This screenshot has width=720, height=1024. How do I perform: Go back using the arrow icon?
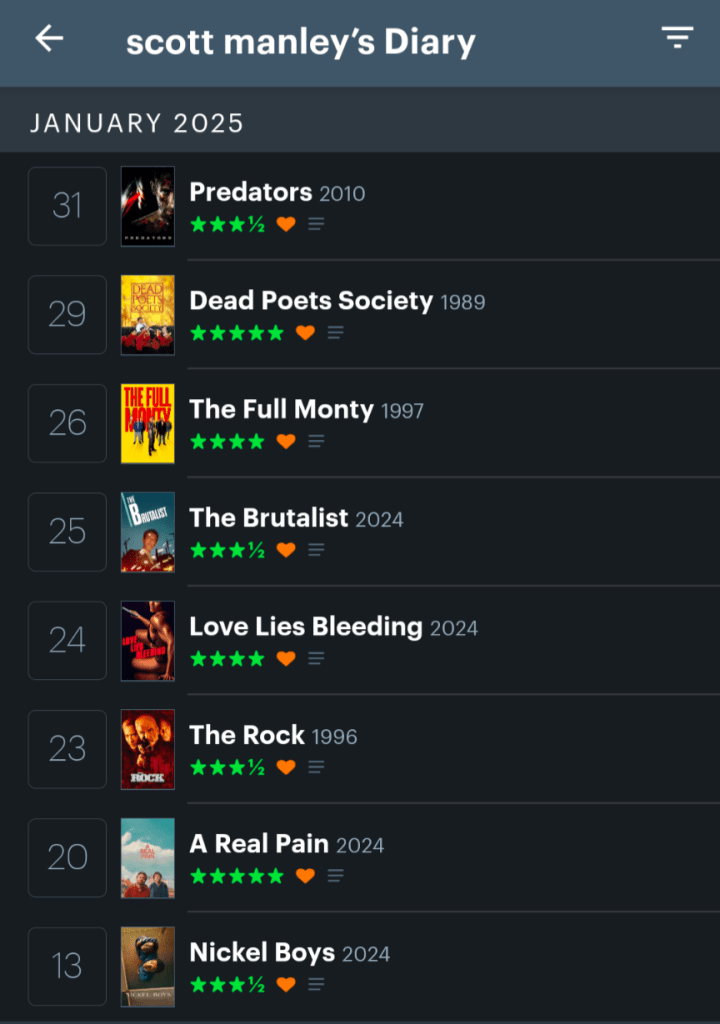point(49,39)
